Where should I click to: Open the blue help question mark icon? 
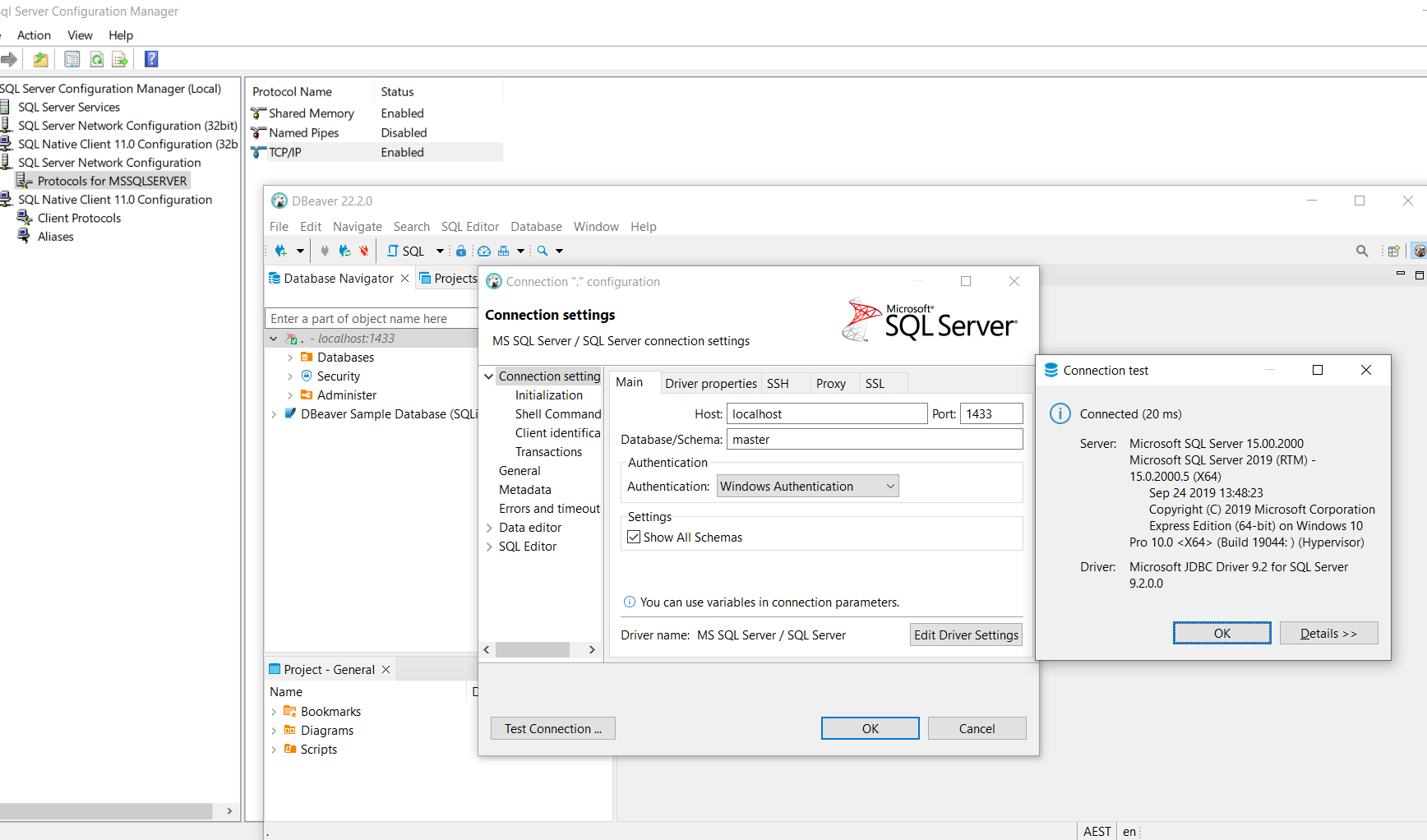click(x=151, y=59)
